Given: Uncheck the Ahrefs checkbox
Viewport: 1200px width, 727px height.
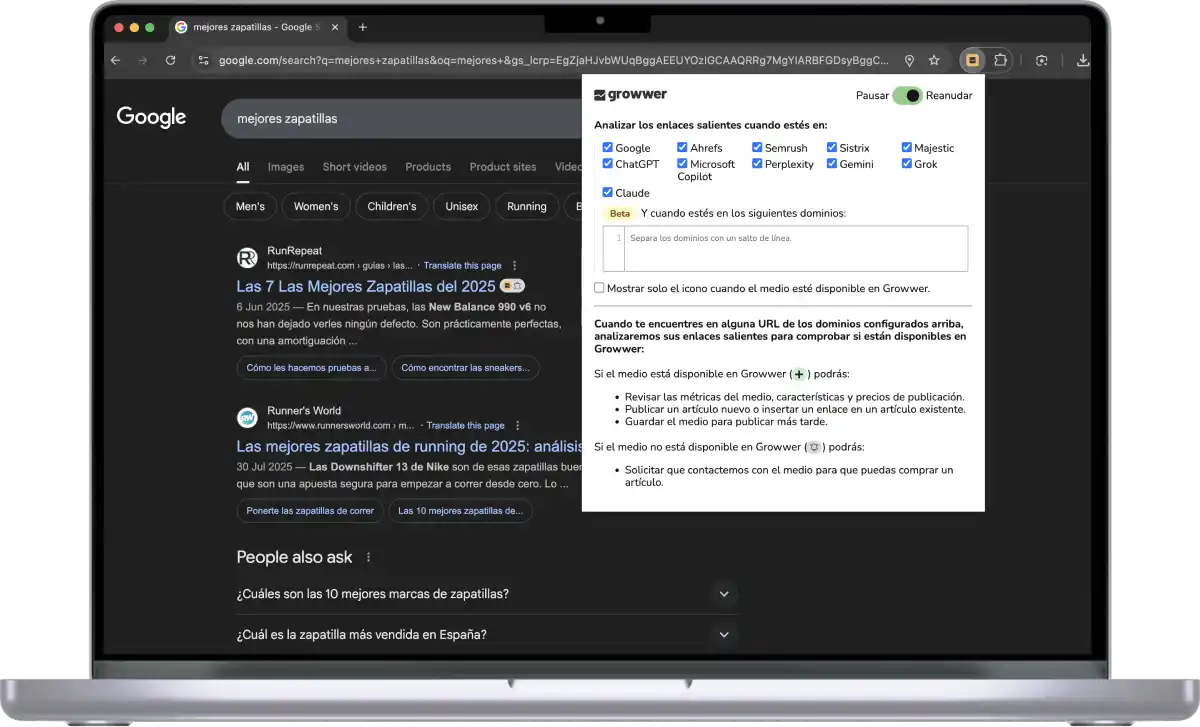Looking at the screenshot, I should pos(682,147).
